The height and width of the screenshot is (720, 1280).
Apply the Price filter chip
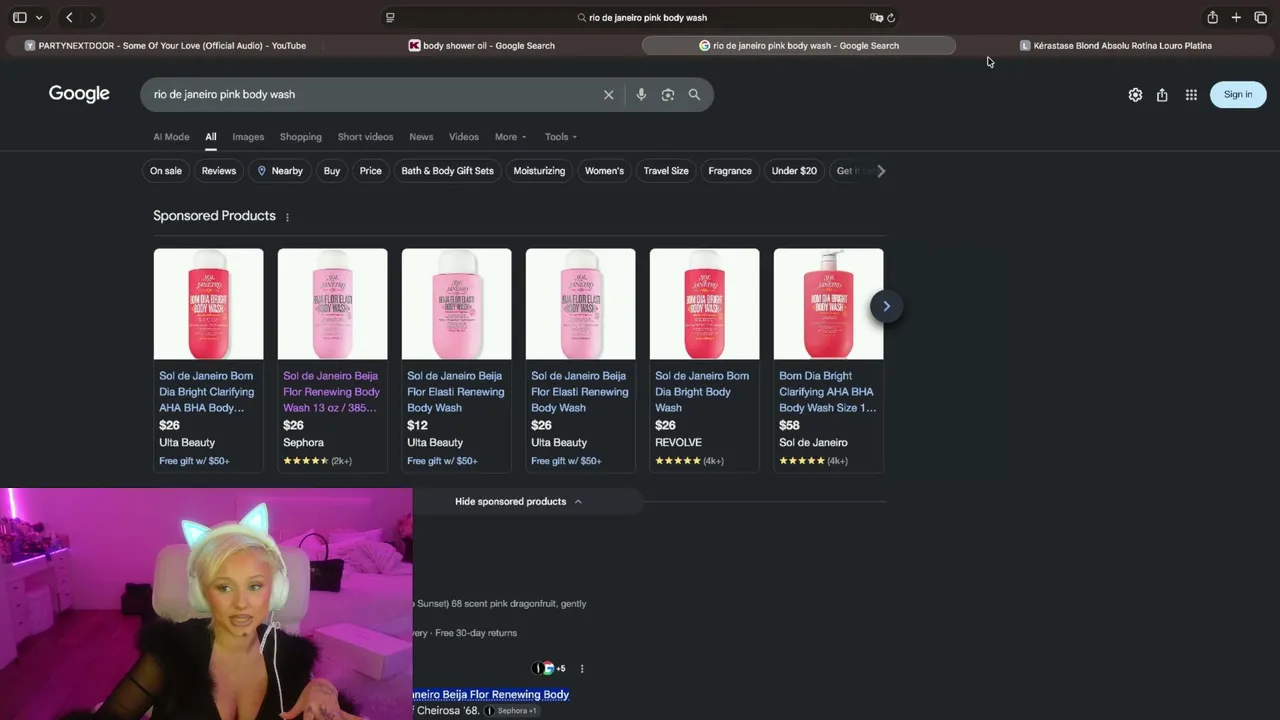(371, 171)
